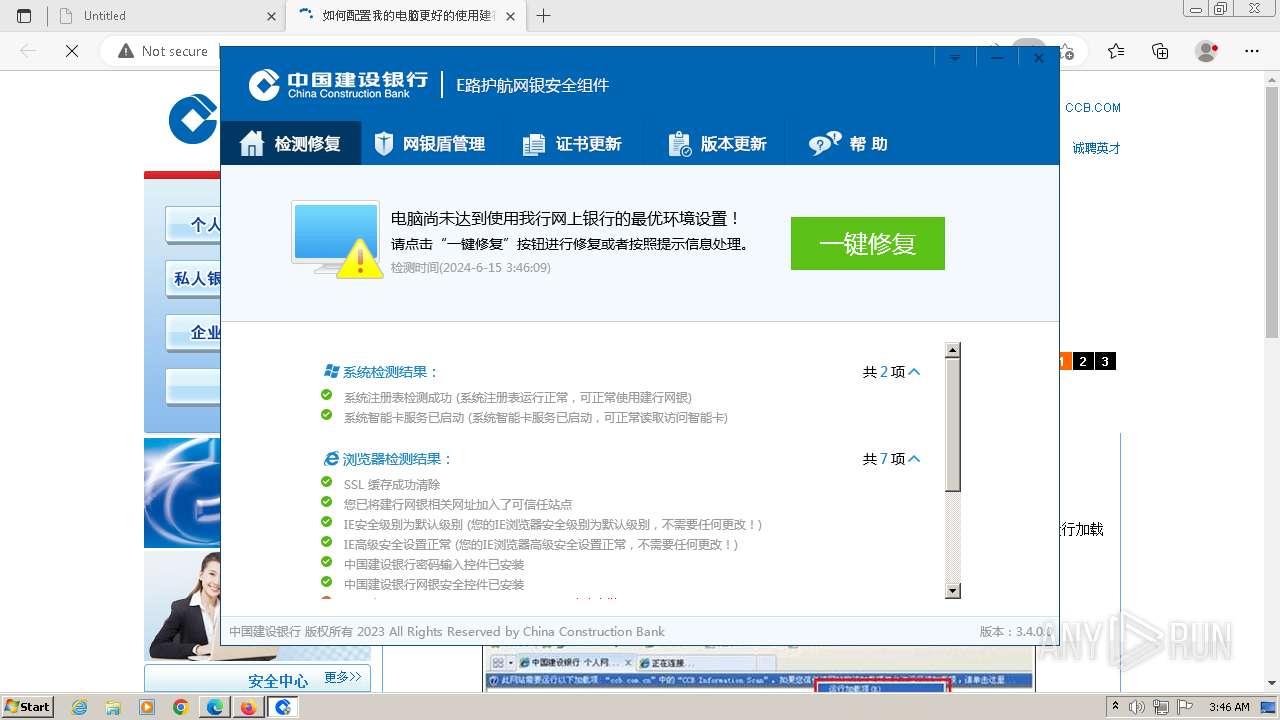Close the Untitled browser tab
Screen dimensions: 1280x720
[x=272, y=16]
